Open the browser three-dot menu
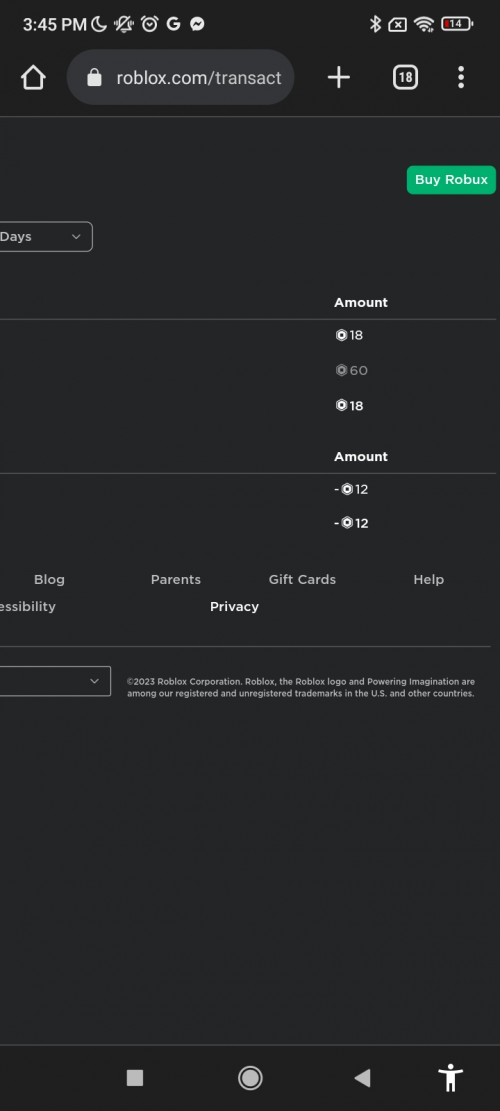 pyautogui.click(x=461, y=77)
